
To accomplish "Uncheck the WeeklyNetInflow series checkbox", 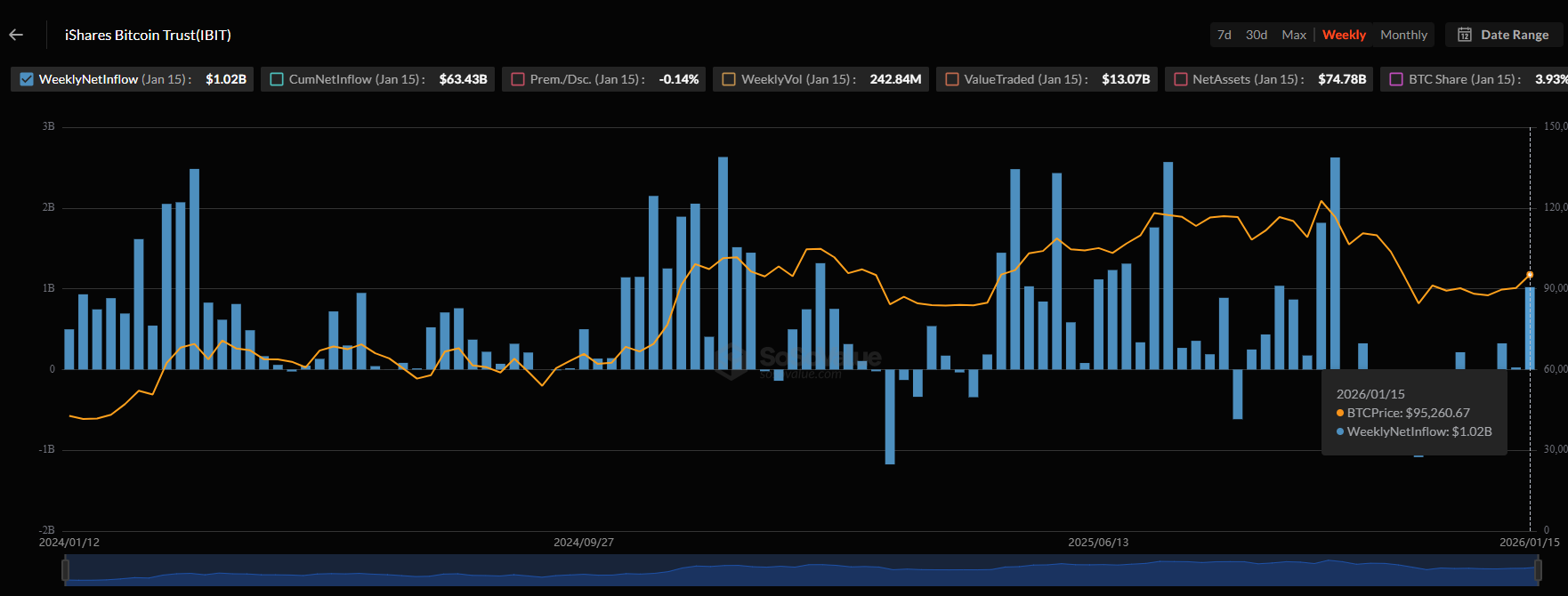I will [27, 79].
